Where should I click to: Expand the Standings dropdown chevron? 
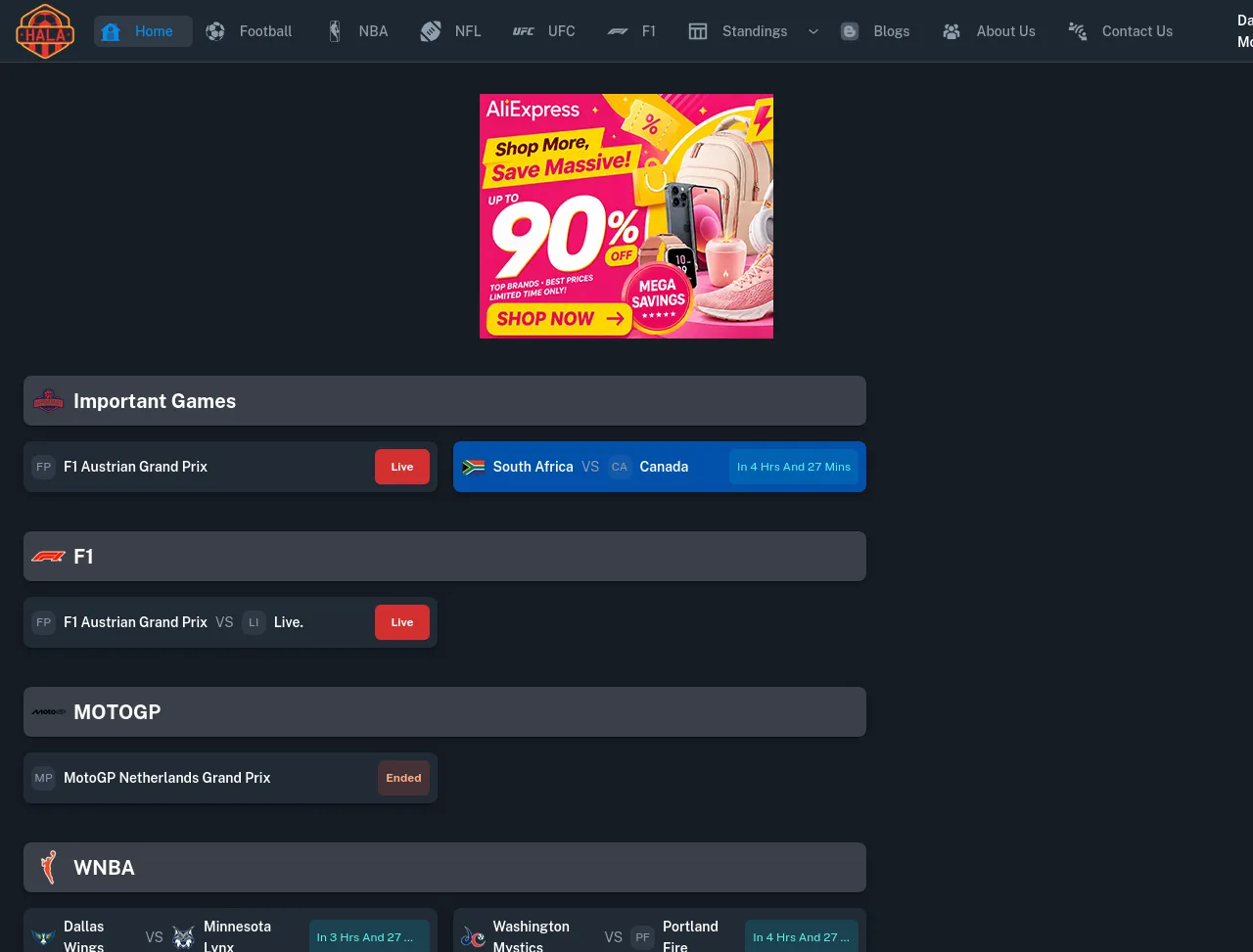[812, 31]
